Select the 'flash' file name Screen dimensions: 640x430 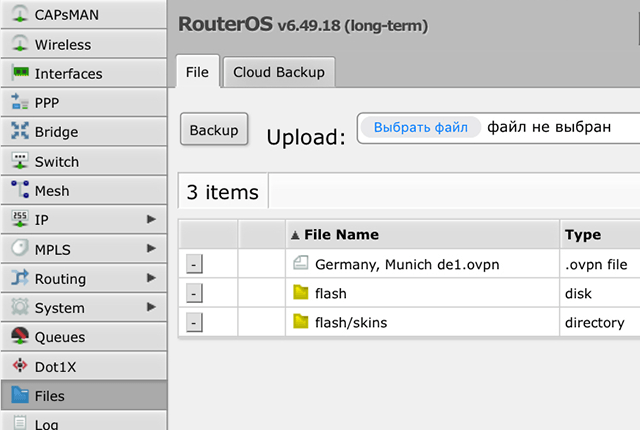331,293
